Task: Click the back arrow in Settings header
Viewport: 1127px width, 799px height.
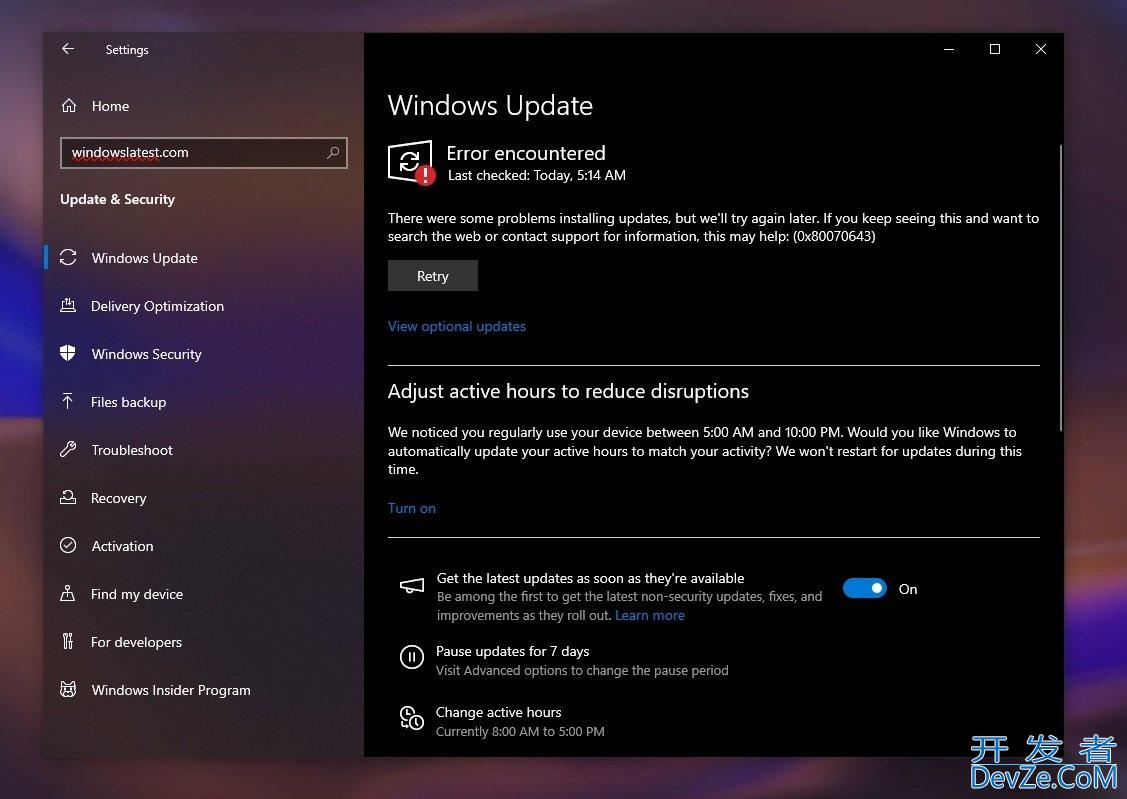Action: pyautogui.click(x=68, y=49)
